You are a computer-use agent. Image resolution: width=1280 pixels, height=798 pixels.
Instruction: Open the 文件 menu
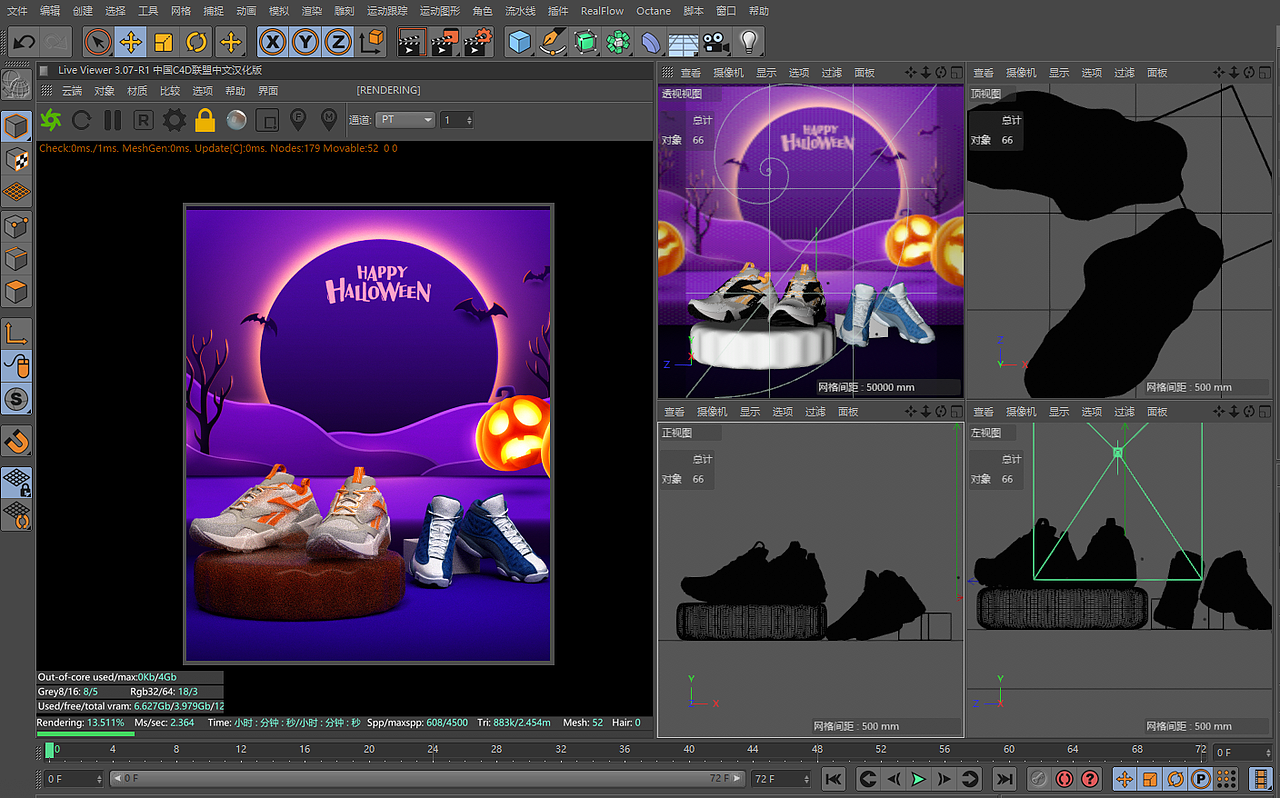coord(17,11)
